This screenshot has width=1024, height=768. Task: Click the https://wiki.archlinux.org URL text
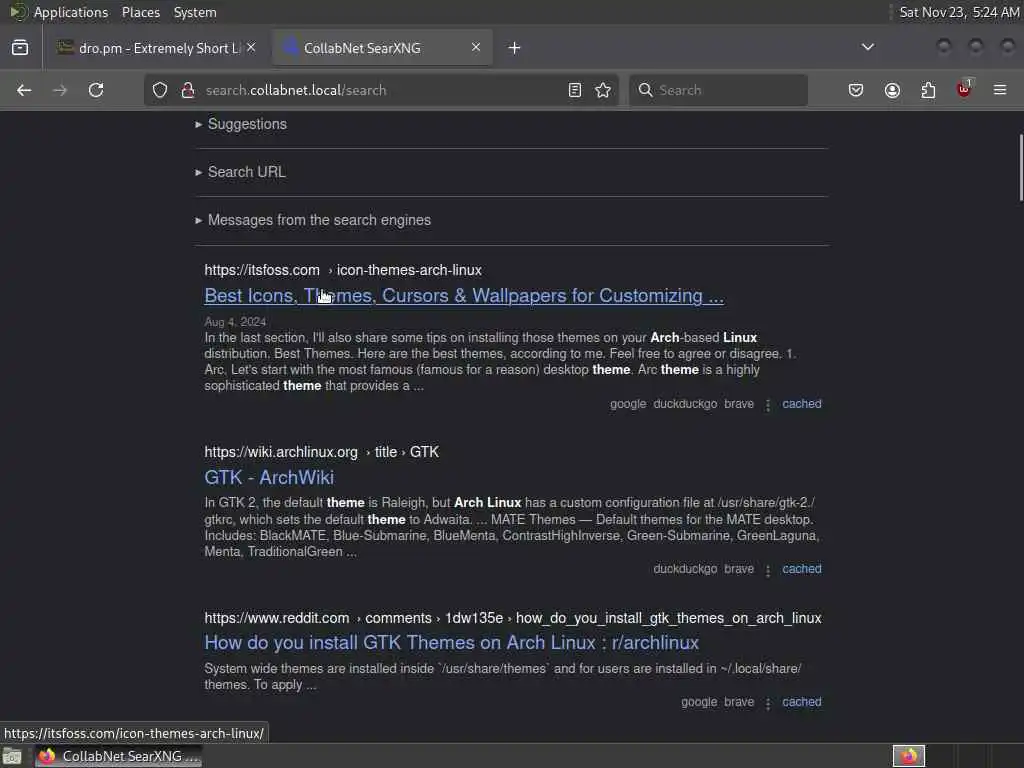tap(281, 452)
